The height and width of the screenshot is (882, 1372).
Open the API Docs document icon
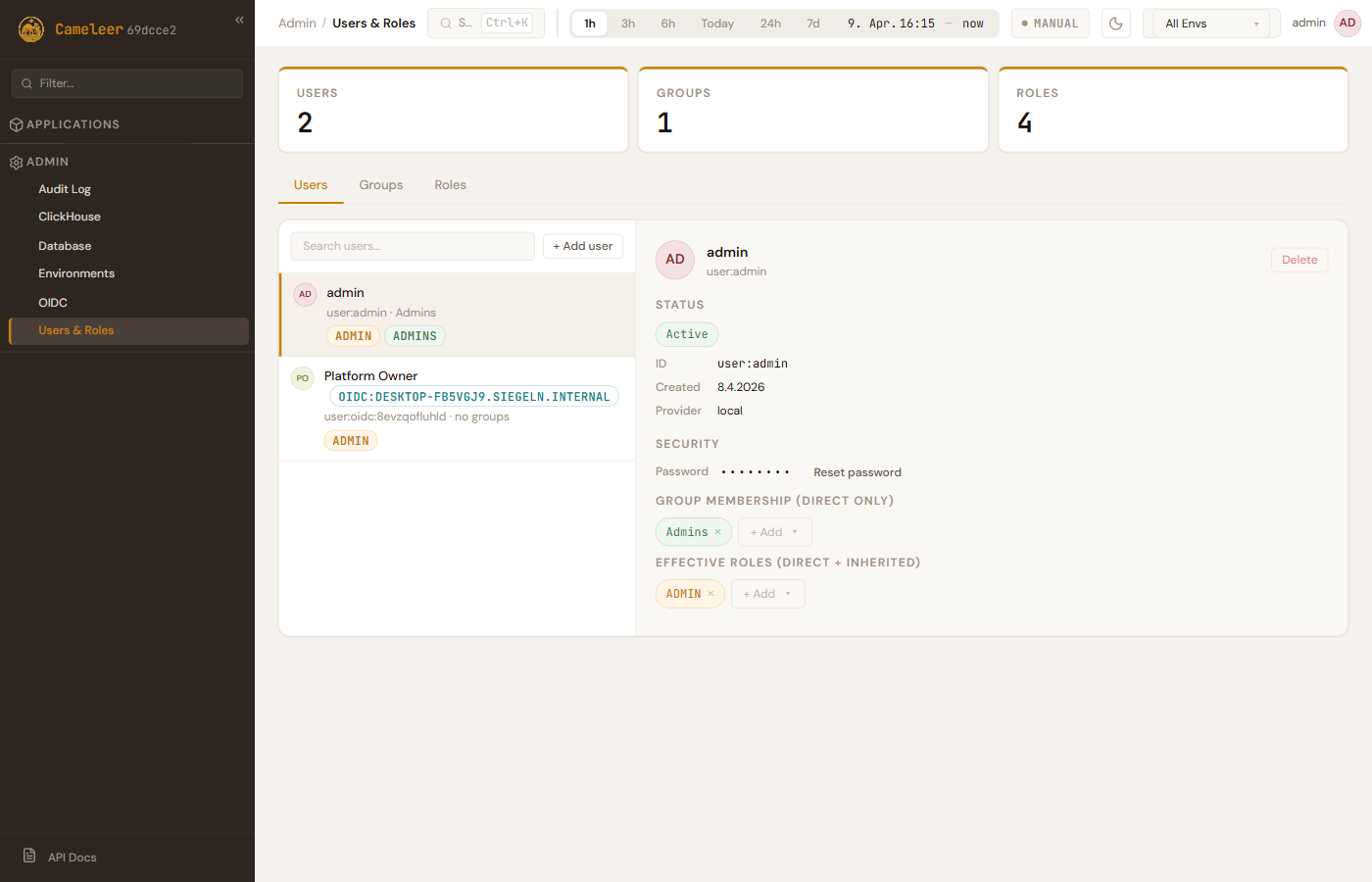pos(29,857)
